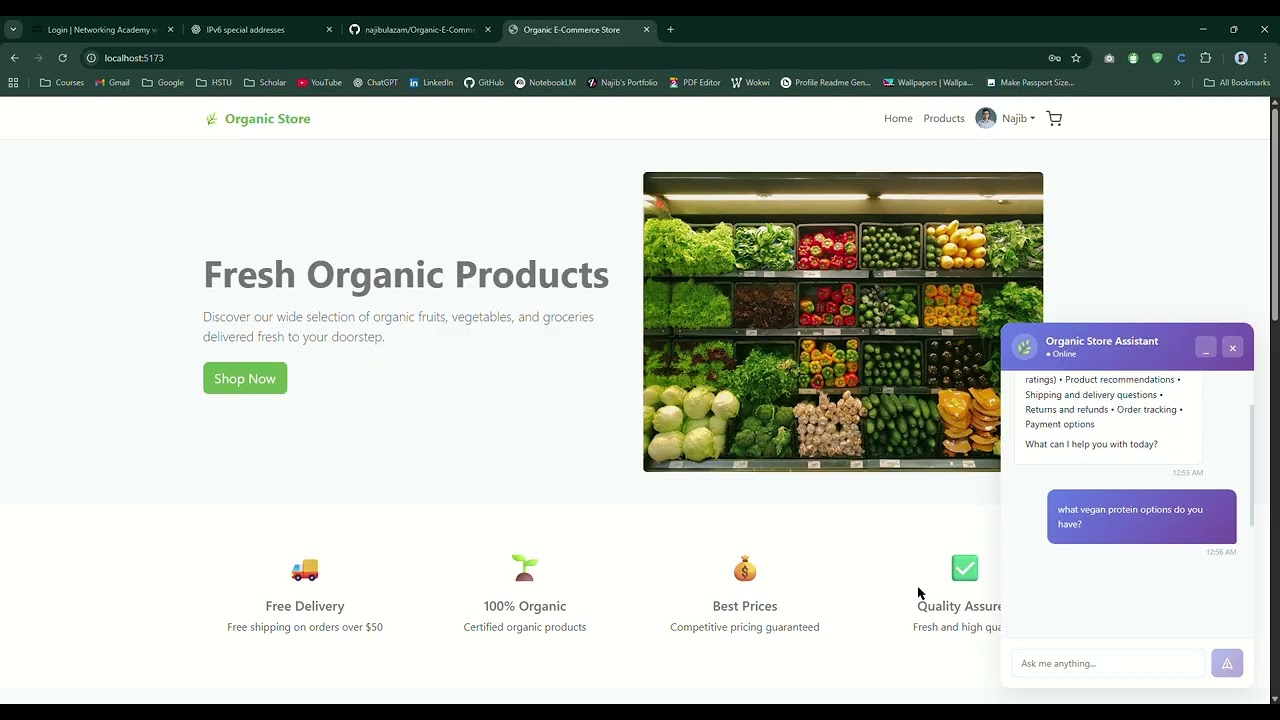Open the Wokwi bookmark
Screen dimensions: 1280x720
point(750,83)
